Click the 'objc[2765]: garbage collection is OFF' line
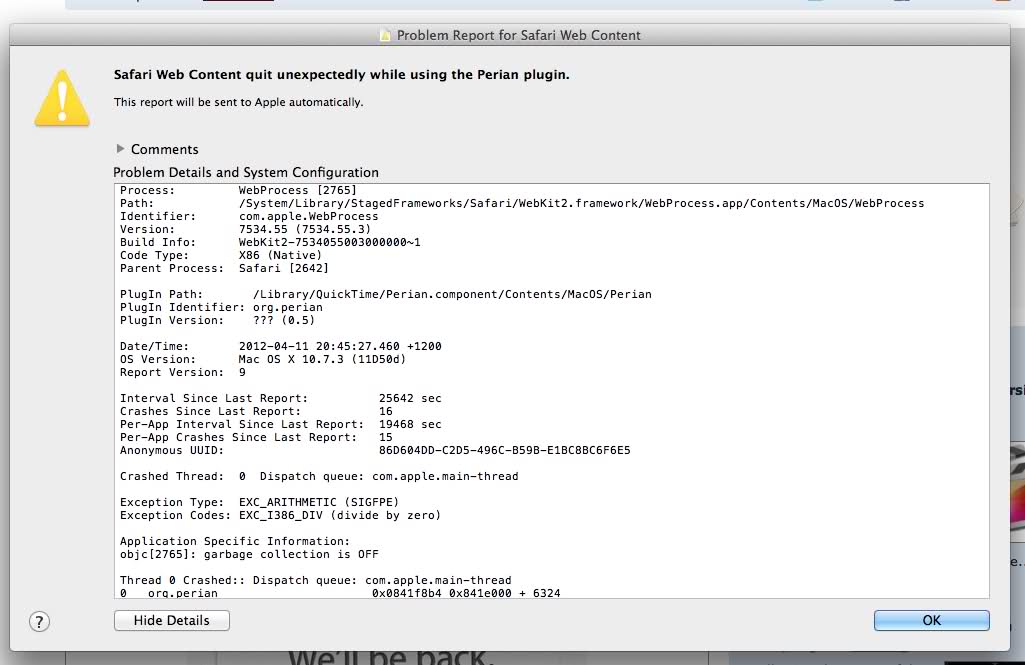Image resolution: width=1025 pixels, height=665 pixels. [249, 554]
